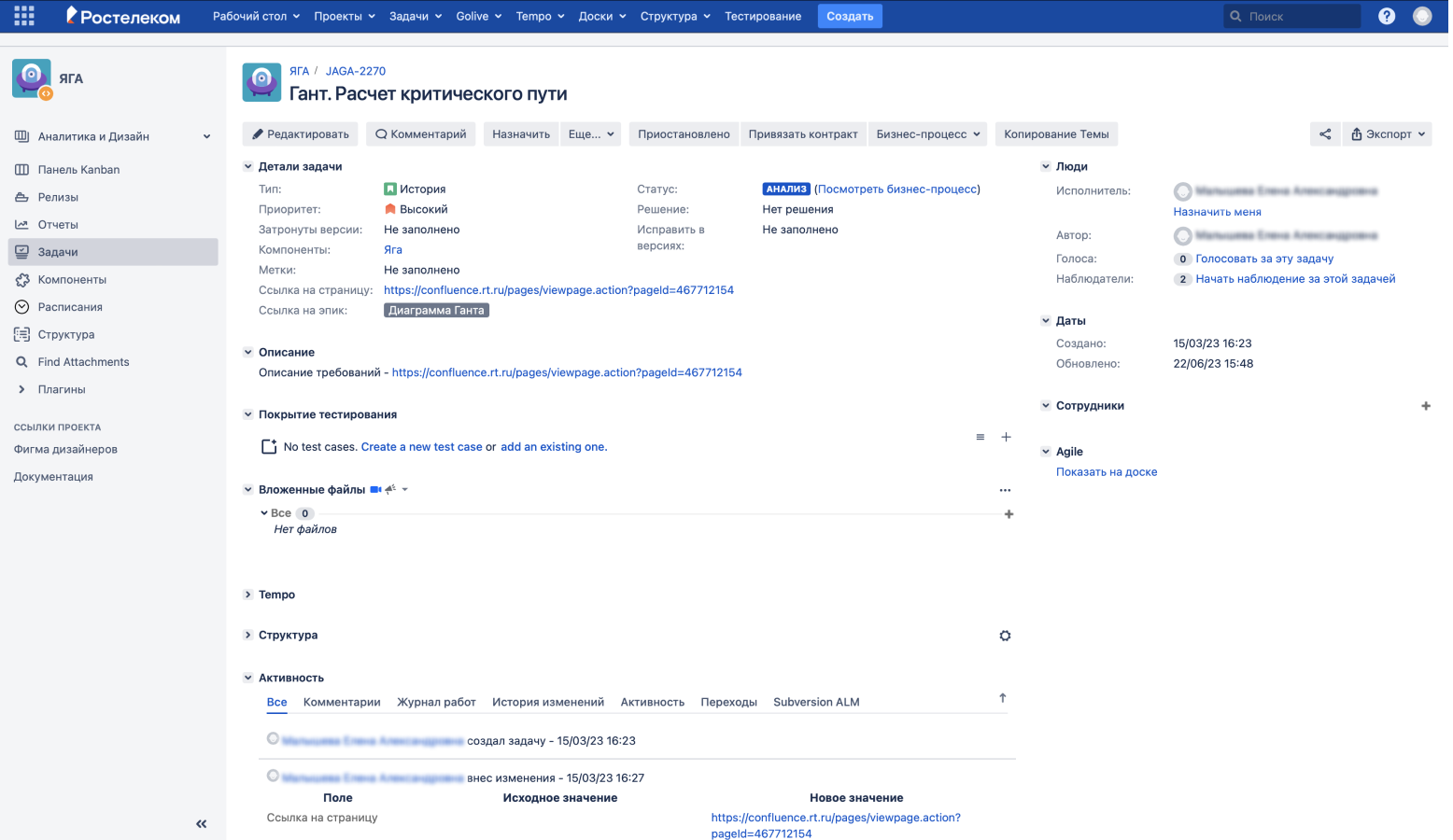The height and width of the screenshot is (840, 1453).
Task: Open test coverage list menu icon
Action: click(x=980, y=437)
